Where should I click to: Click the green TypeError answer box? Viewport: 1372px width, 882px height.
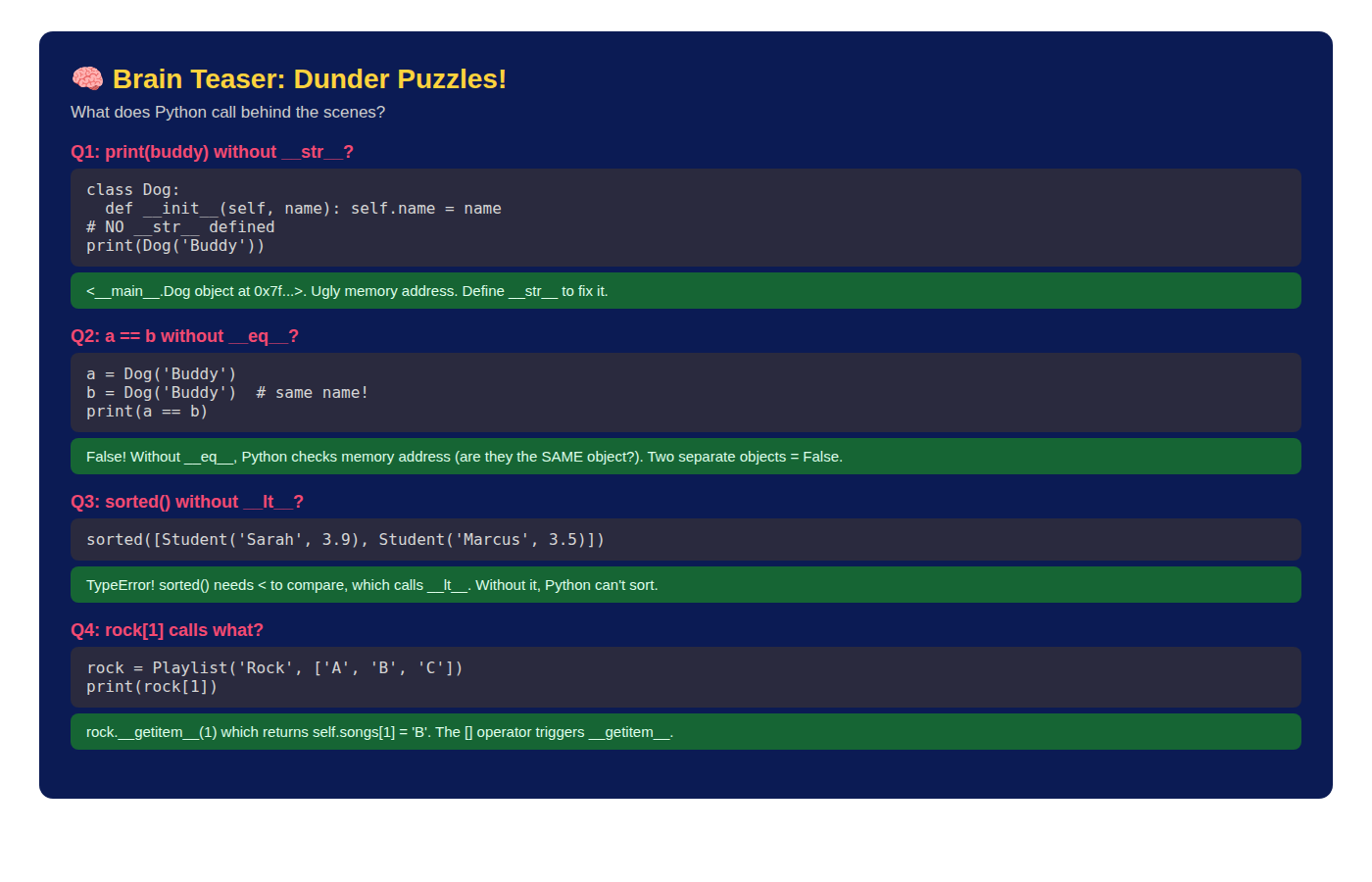point(686,585)
